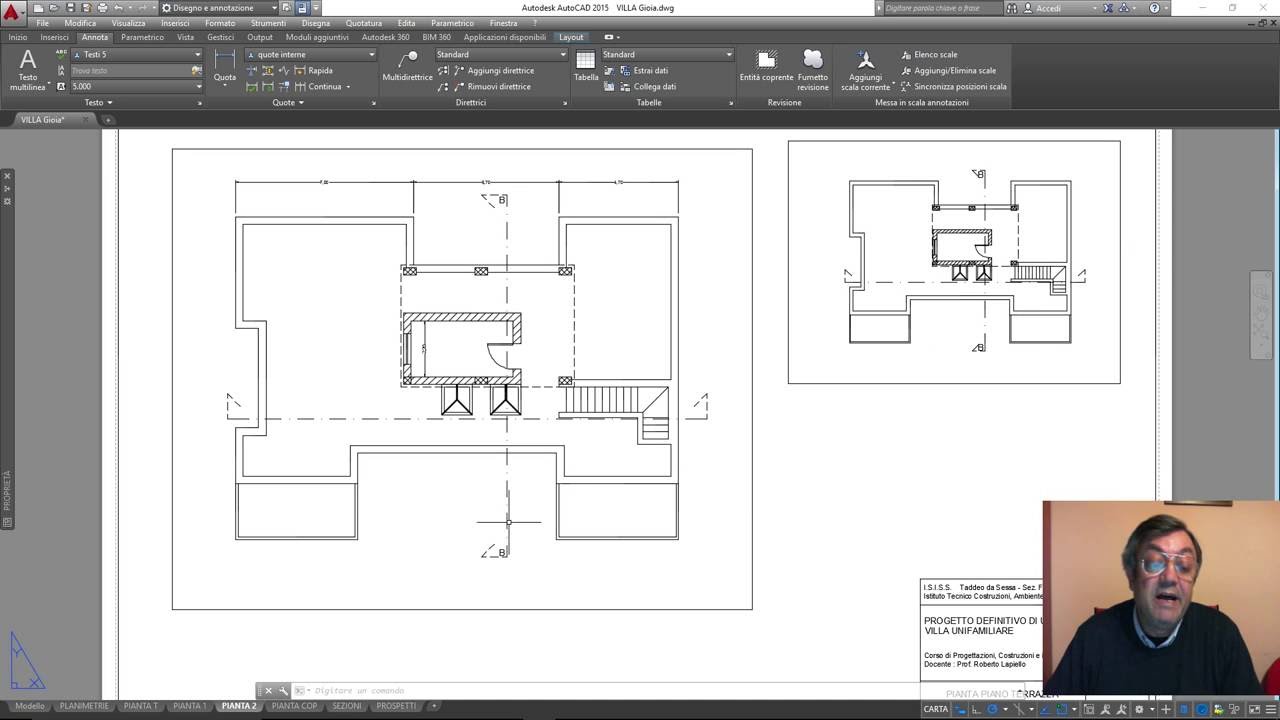Expand the Testo panel title
Viewport: 1280px width, 720px height.
coord(98,102)
